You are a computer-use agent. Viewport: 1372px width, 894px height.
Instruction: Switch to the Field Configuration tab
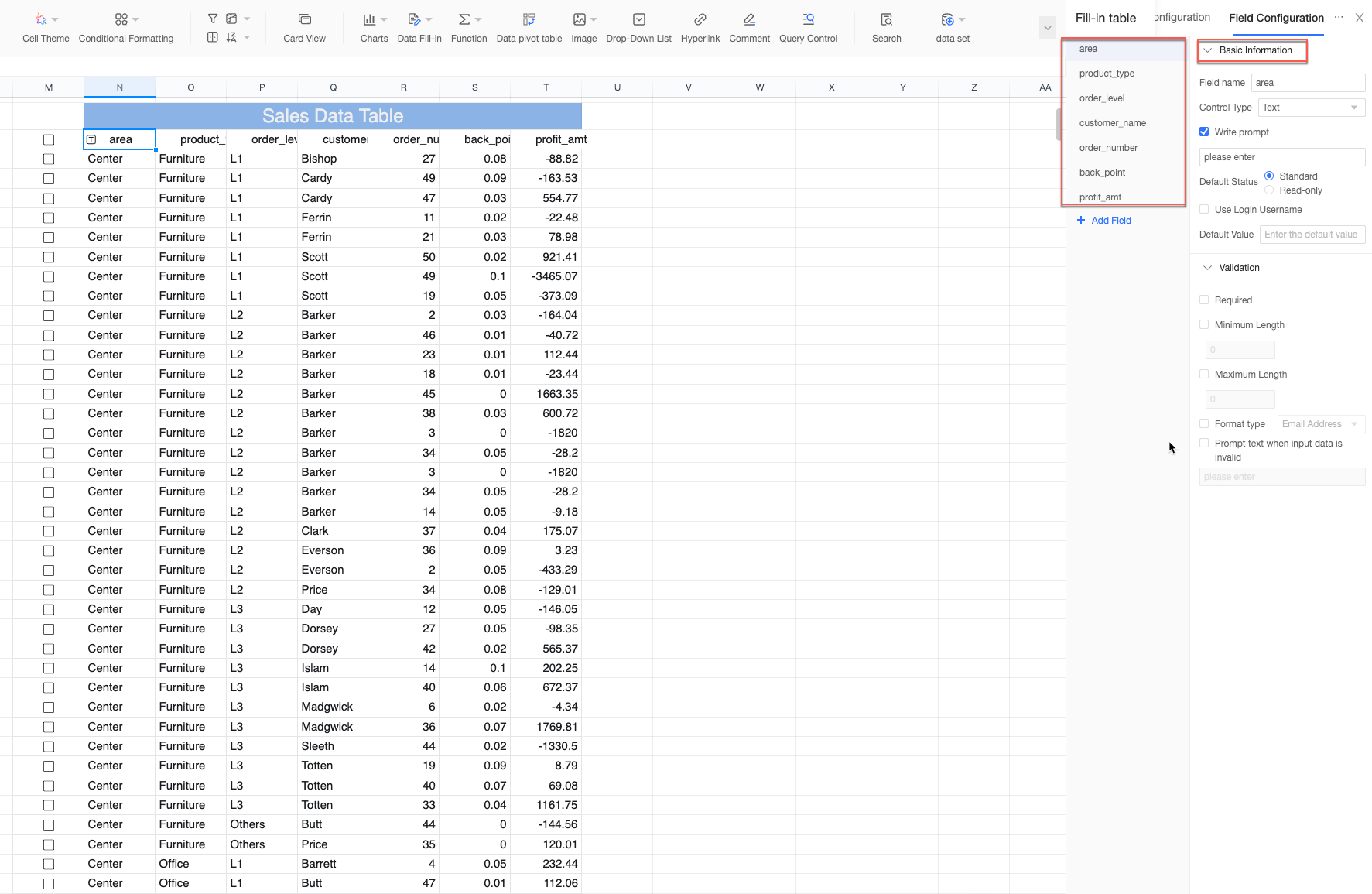tap(1276, 18)
